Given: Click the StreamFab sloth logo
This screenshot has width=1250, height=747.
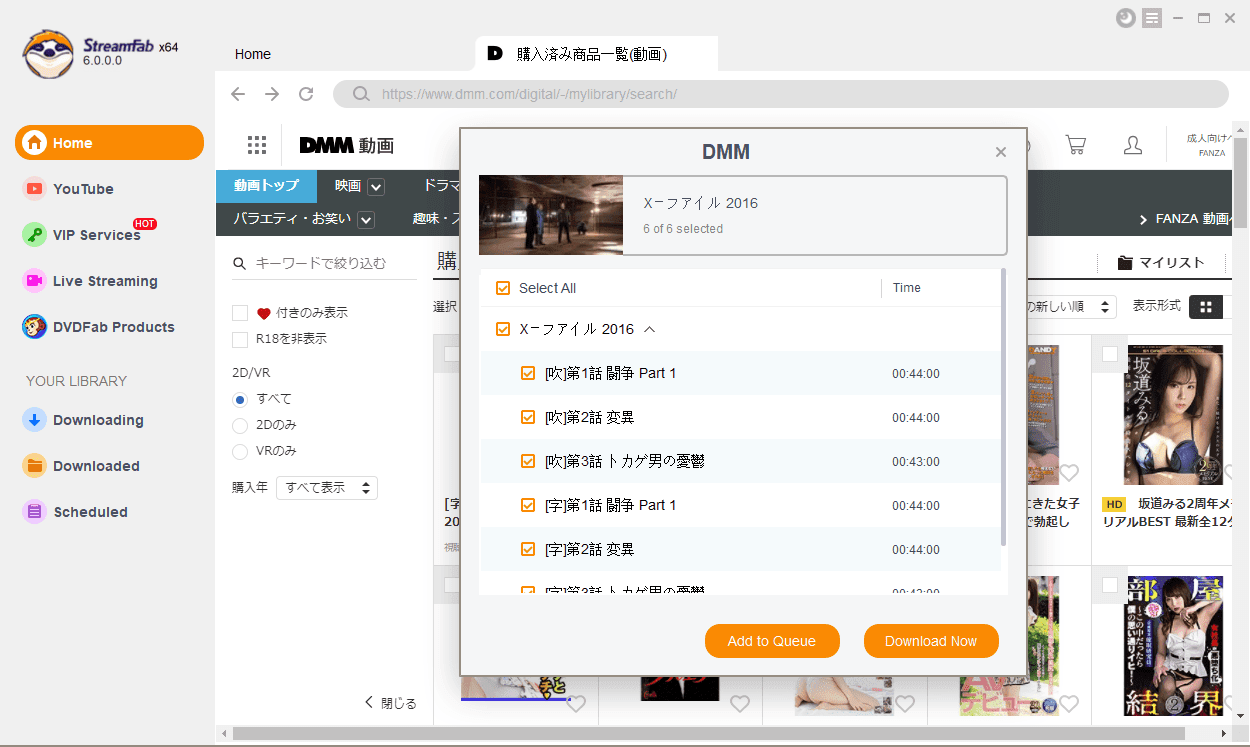Looking at the screenshot, I should [x=49, y=54].
